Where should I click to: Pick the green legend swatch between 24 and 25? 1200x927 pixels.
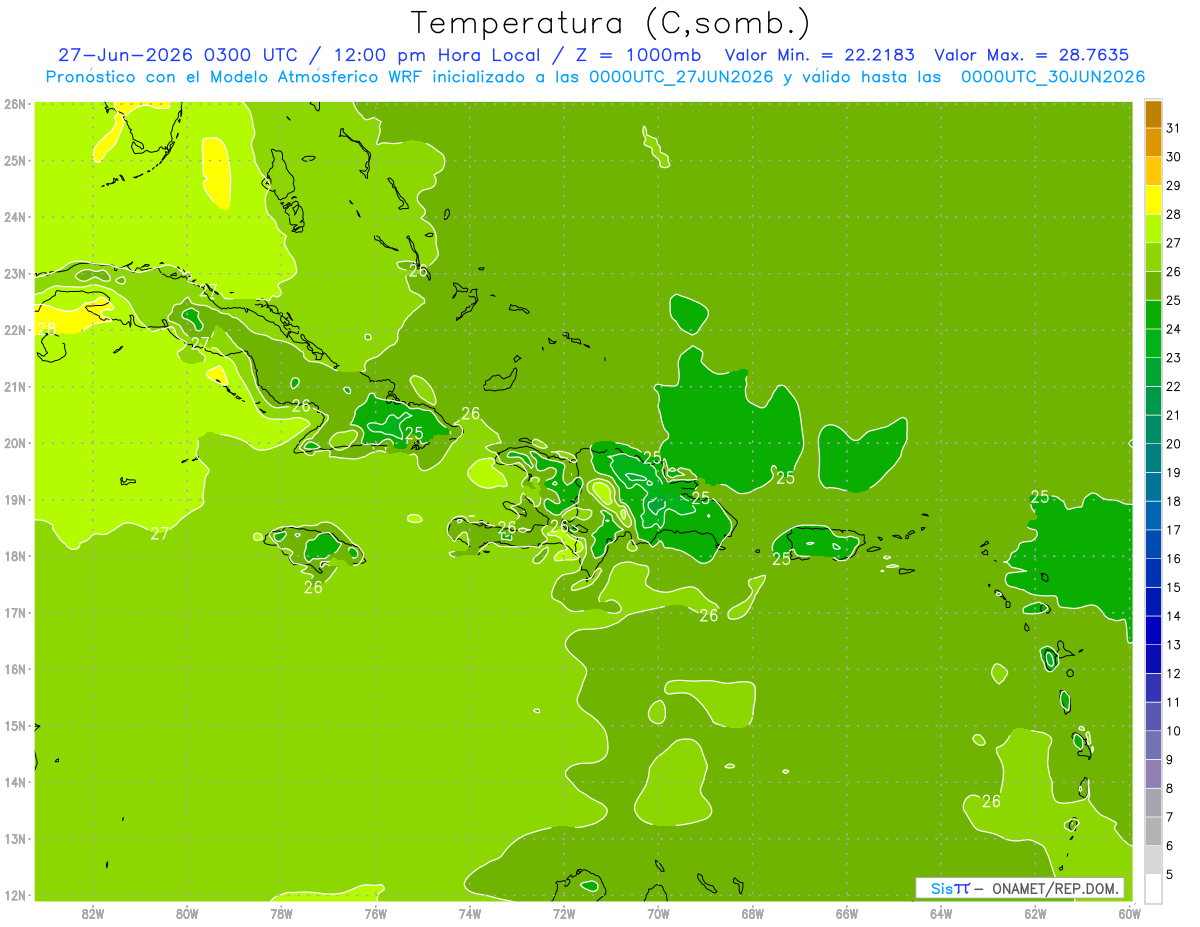1153,315
